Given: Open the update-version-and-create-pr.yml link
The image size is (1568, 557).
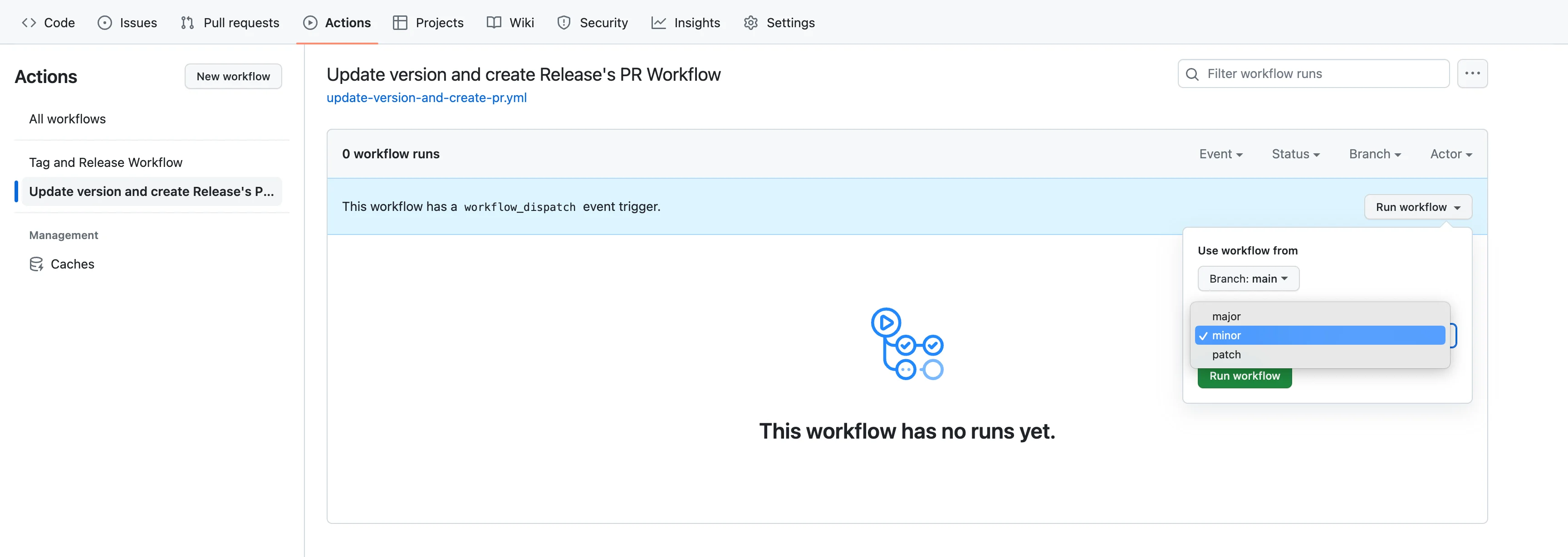Looking at the screenshot, I should click(426, 98).
